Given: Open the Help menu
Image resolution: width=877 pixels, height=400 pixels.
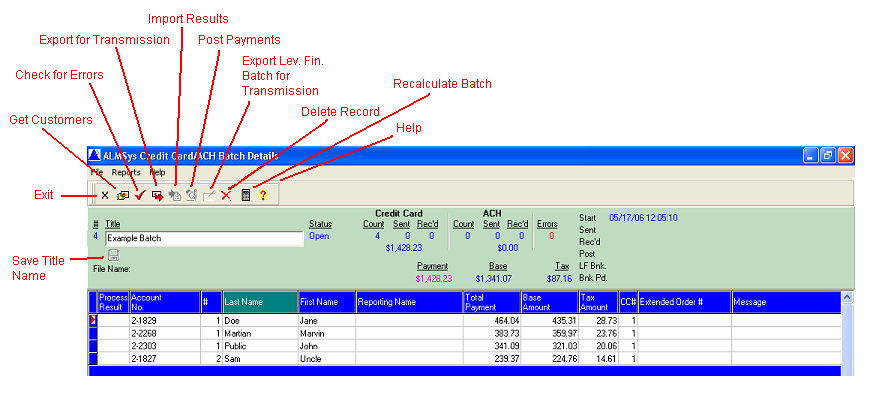Looking at the screenshot, I should pyautogui.click(x=157, y=172).
